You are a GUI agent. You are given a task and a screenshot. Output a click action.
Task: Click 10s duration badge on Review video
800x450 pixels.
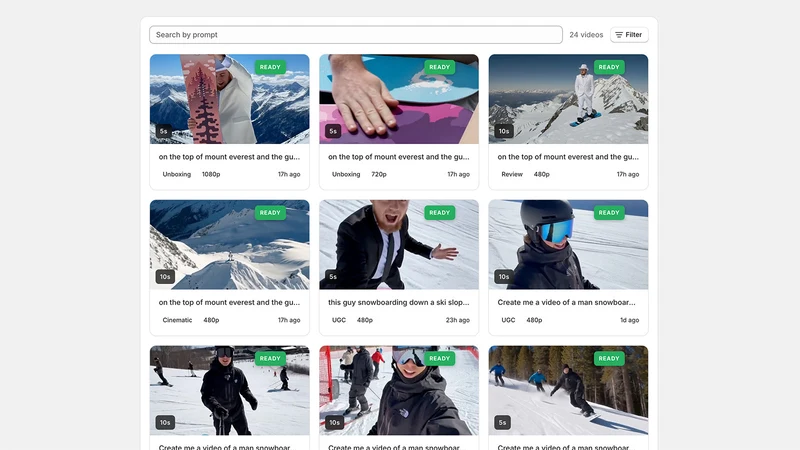coord(504,131)
